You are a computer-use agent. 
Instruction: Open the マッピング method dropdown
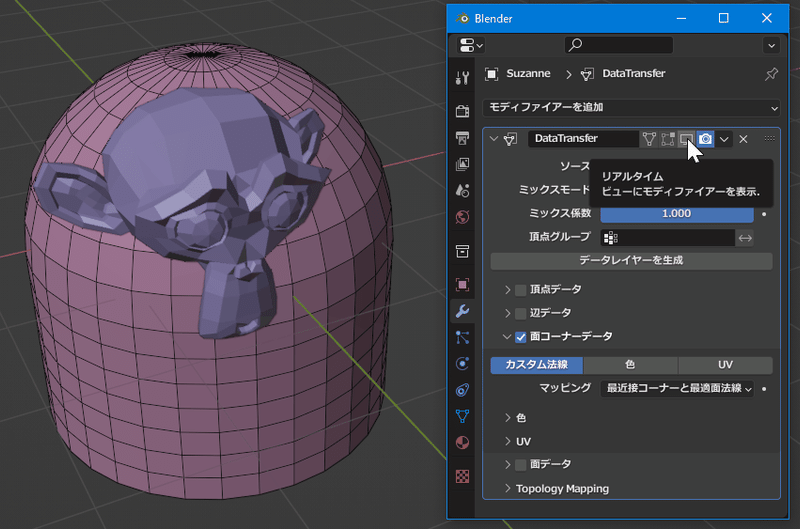tap(677, 389)
